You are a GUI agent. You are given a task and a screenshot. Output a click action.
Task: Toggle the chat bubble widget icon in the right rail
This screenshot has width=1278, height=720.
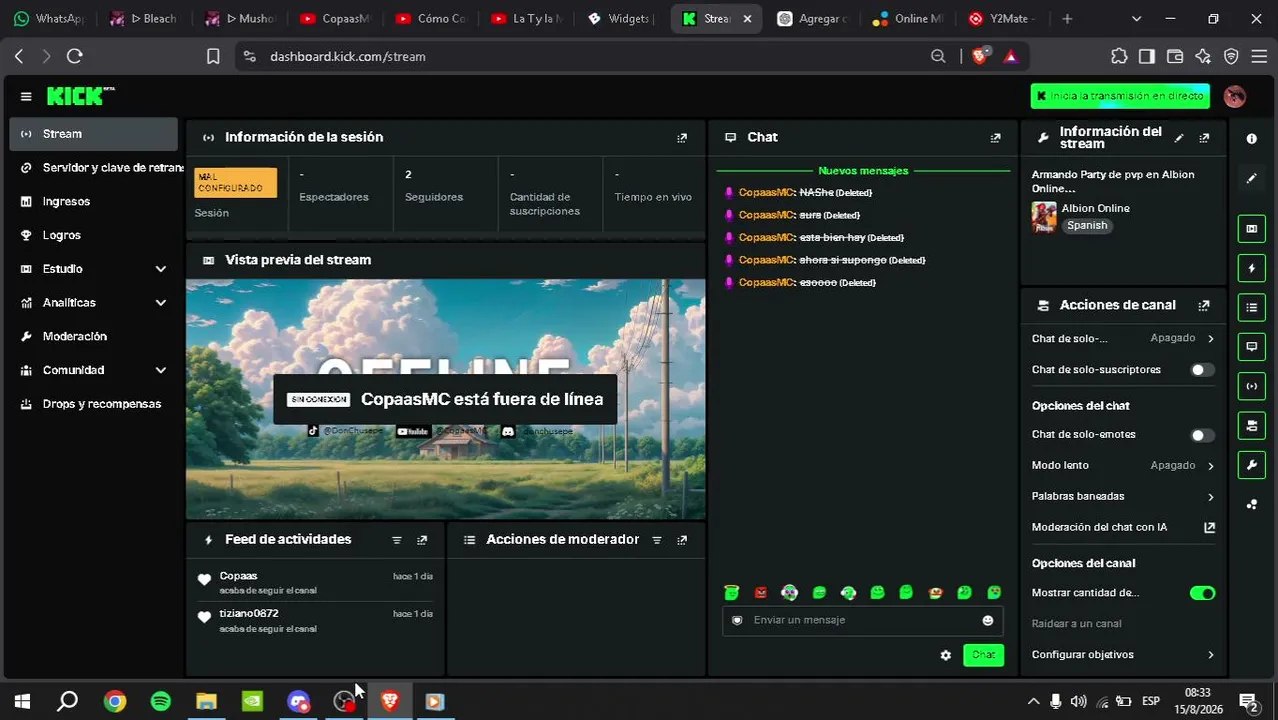(x=1251, y=346)
